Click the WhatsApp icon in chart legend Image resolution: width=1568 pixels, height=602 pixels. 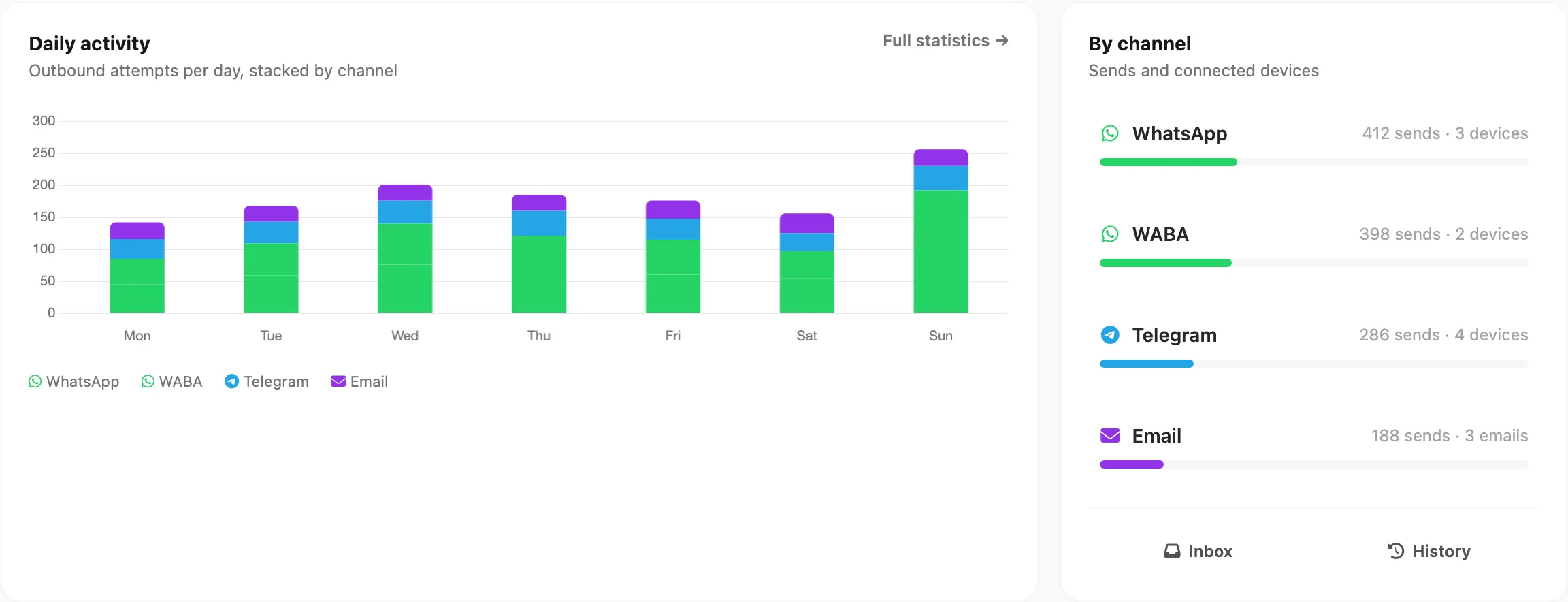[35, 381]
